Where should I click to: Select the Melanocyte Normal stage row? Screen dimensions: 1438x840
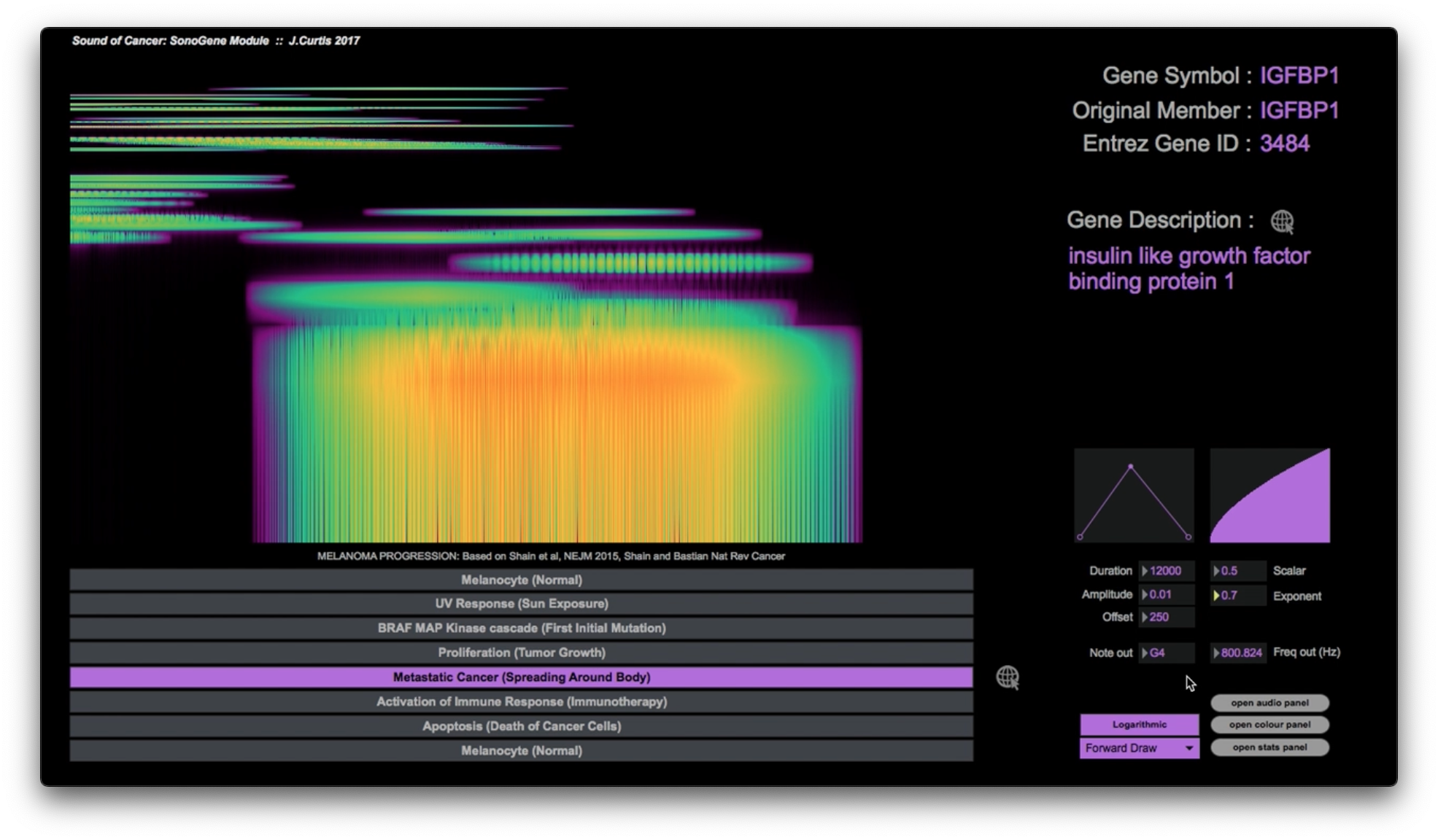(x=520, y=579)
